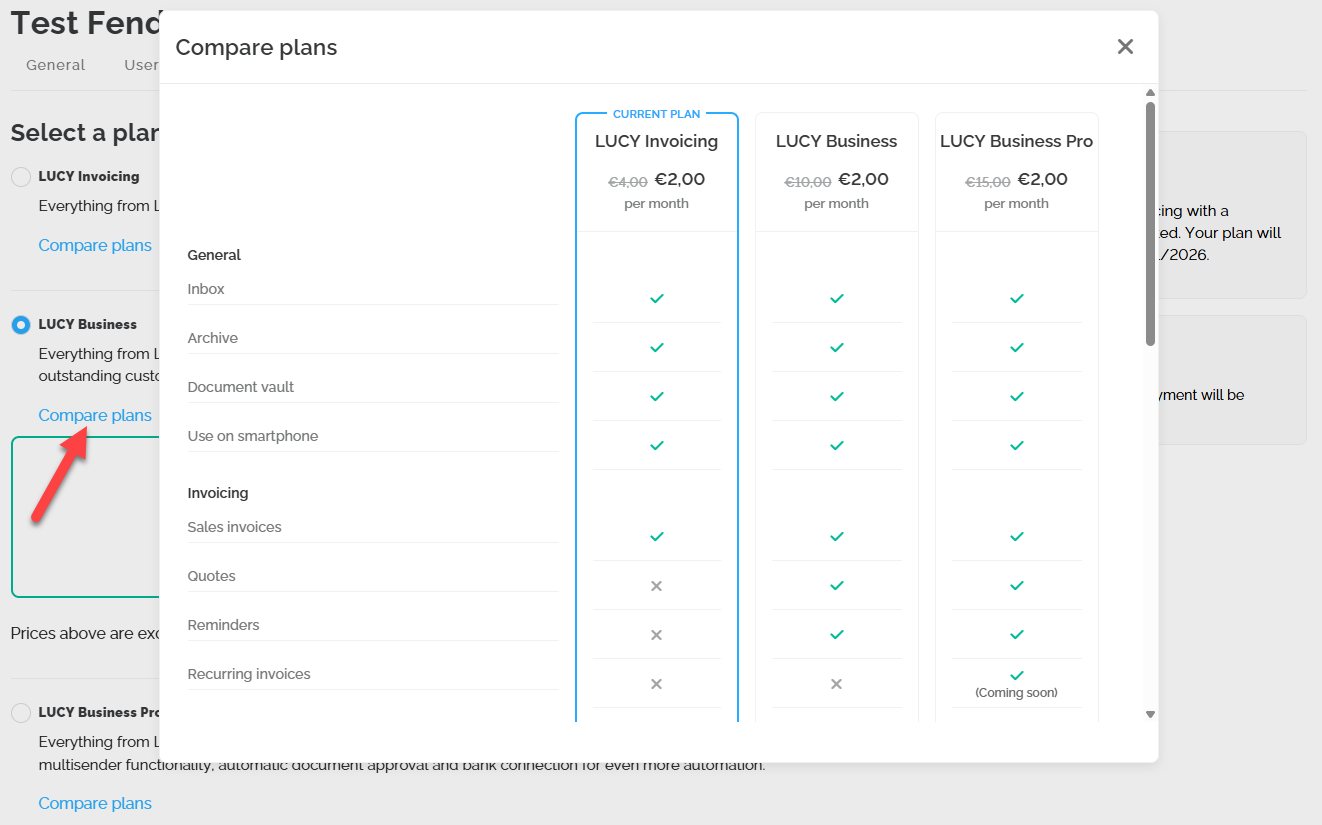Click the Quotes feature label
Screen dimensions: 1322x825
coord(212,576)
